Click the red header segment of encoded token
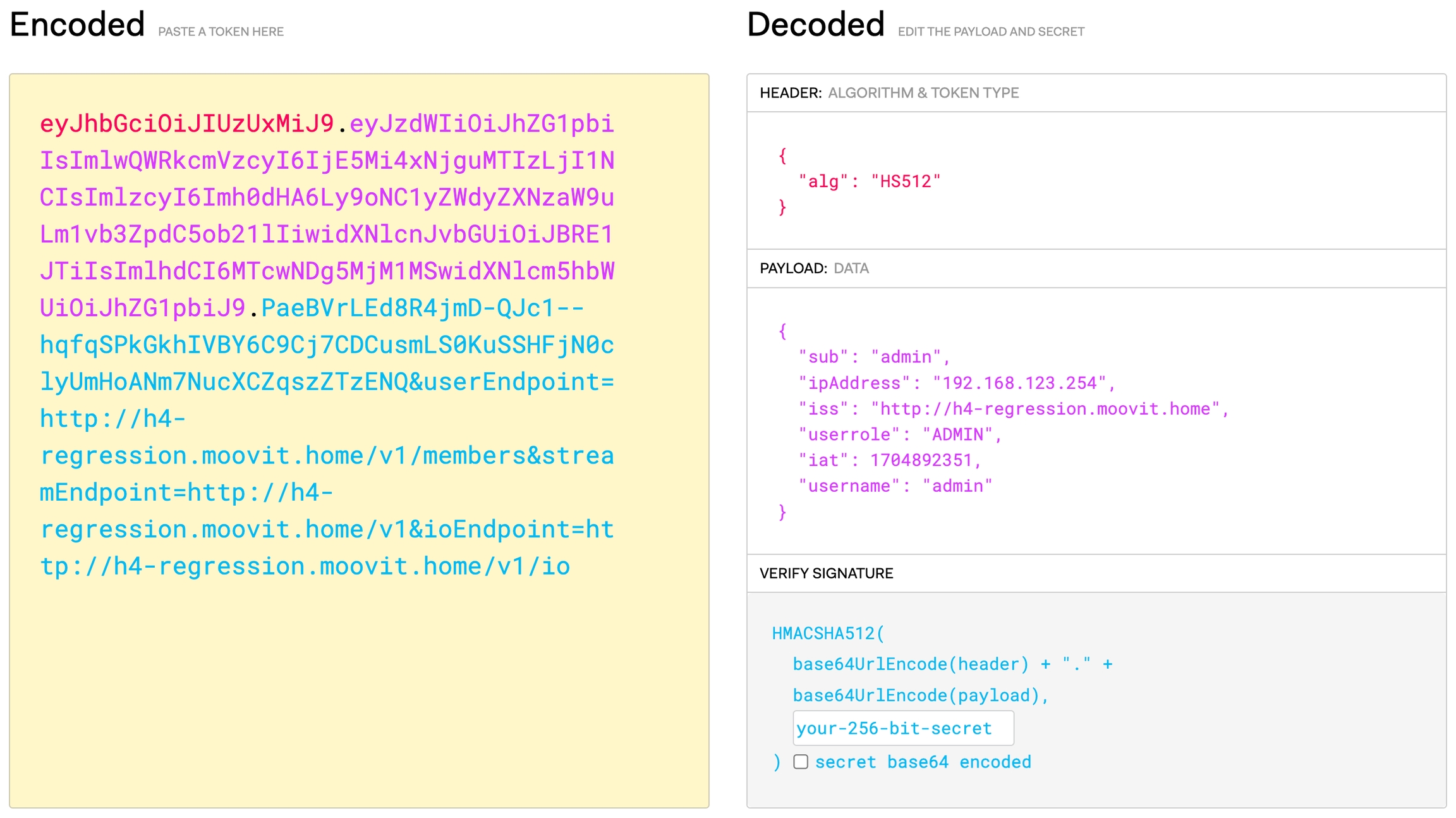Image resolution: width=1456 pixels, height=818 pixels. (x=186, y=124)
